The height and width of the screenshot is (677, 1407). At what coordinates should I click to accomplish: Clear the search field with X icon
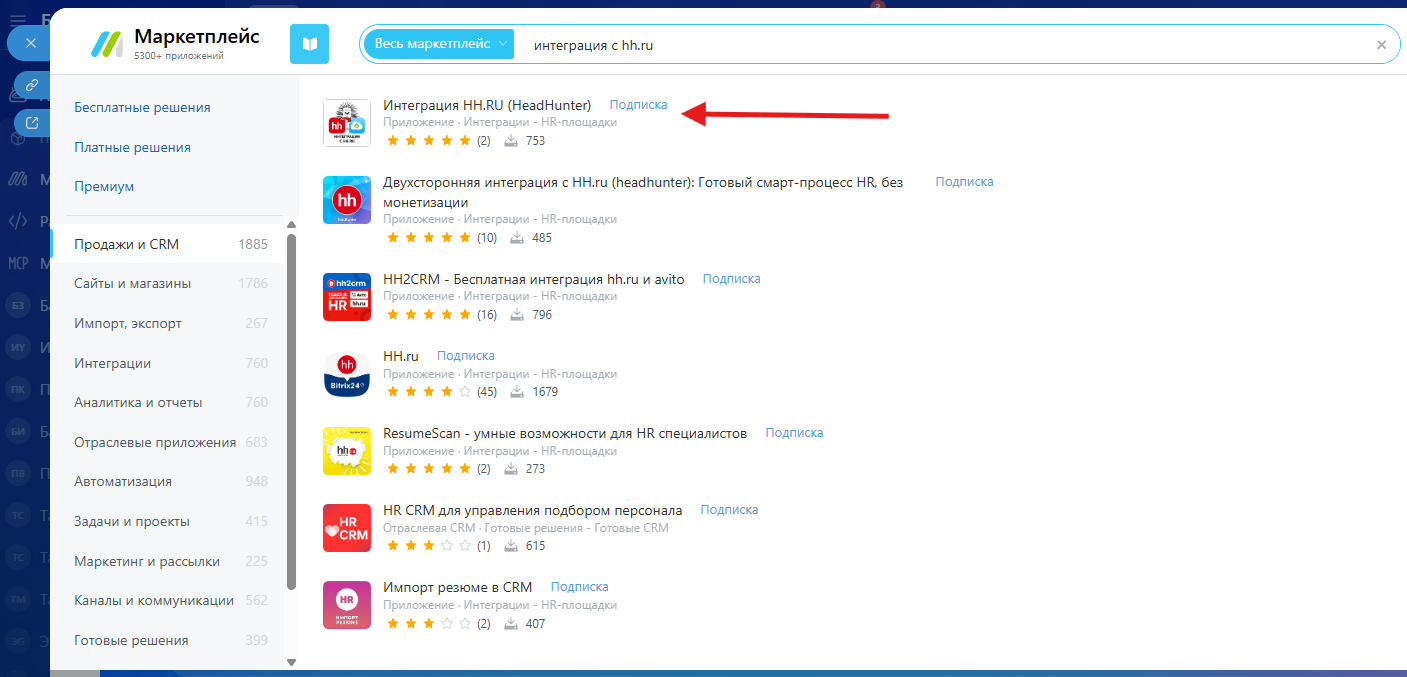click(1381, 45)
